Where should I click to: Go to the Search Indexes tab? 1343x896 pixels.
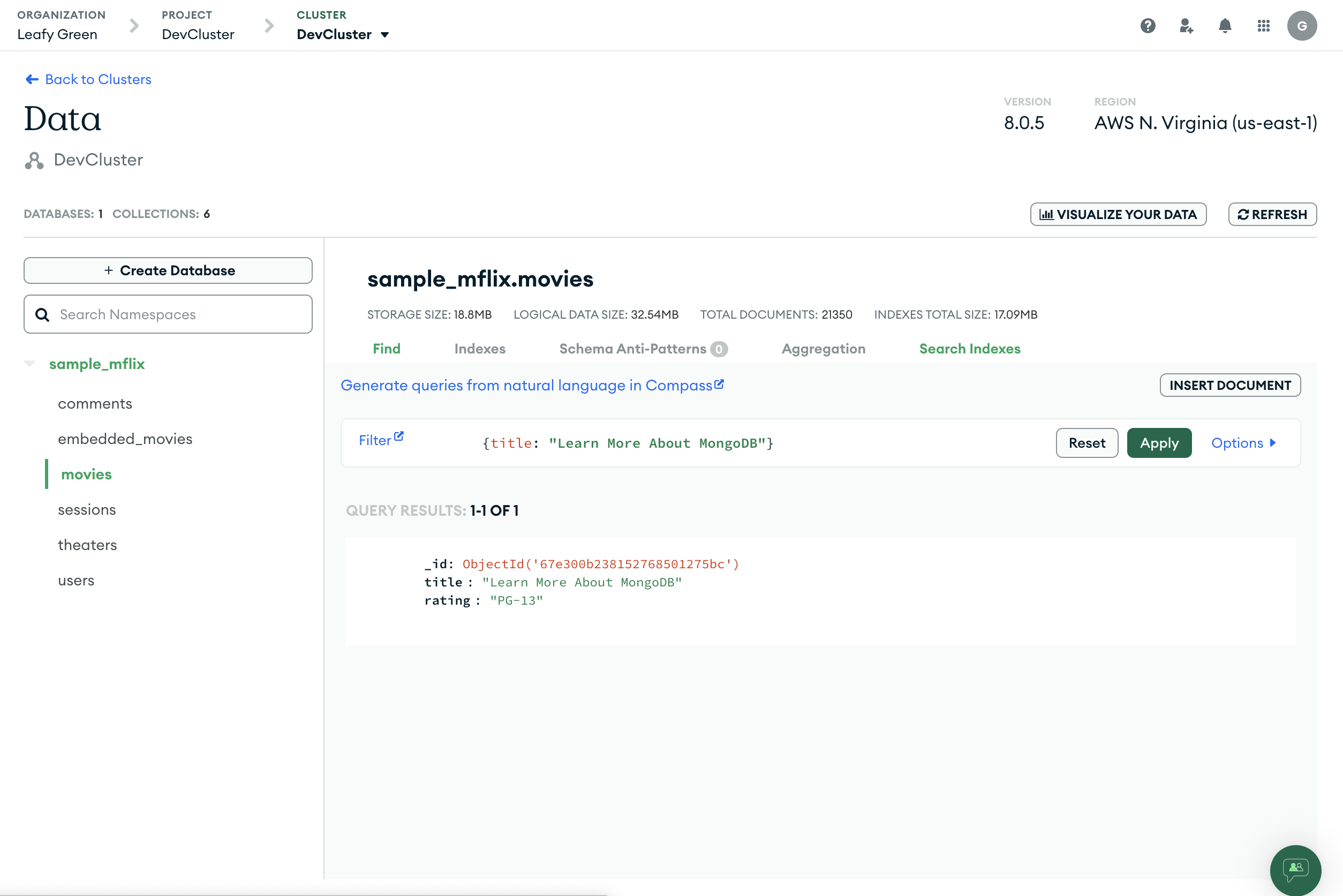(x=969, y=349)
